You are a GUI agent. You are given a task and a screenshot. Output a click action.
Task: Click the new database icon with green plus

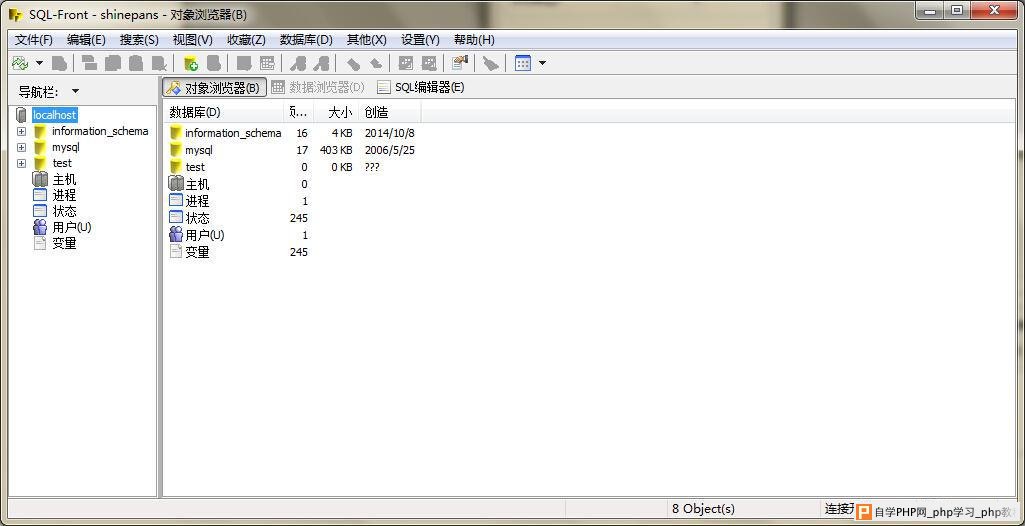191,63
